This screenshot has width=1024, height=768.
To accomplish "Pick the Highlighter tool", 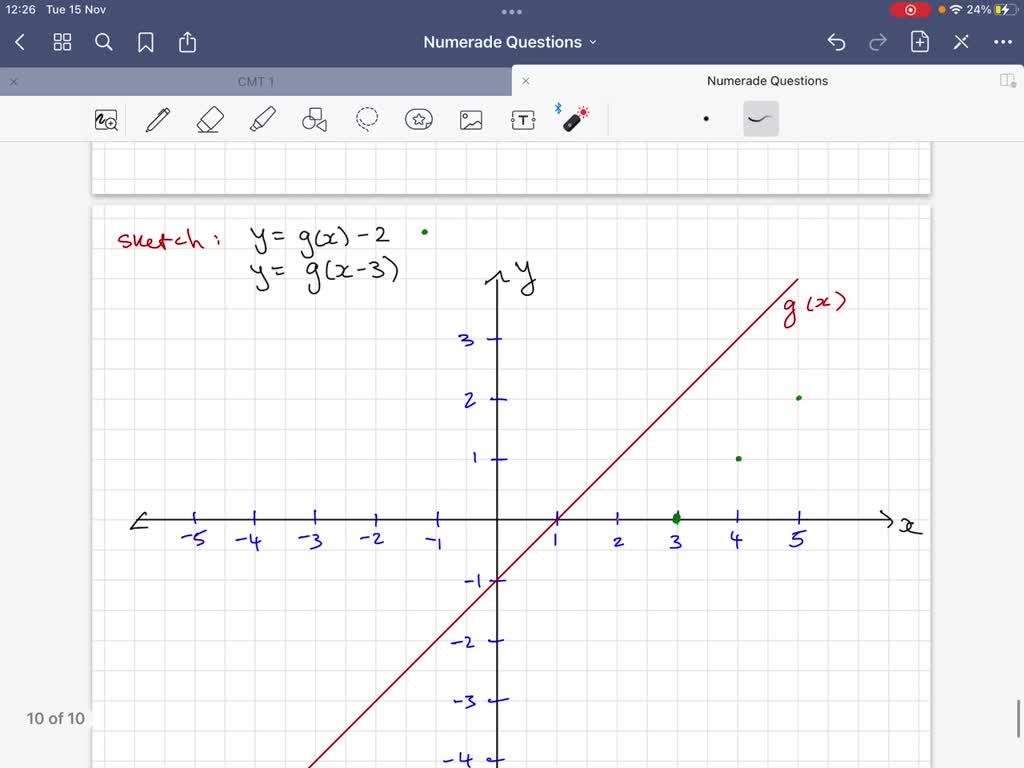I will click(x=262, y=119).
